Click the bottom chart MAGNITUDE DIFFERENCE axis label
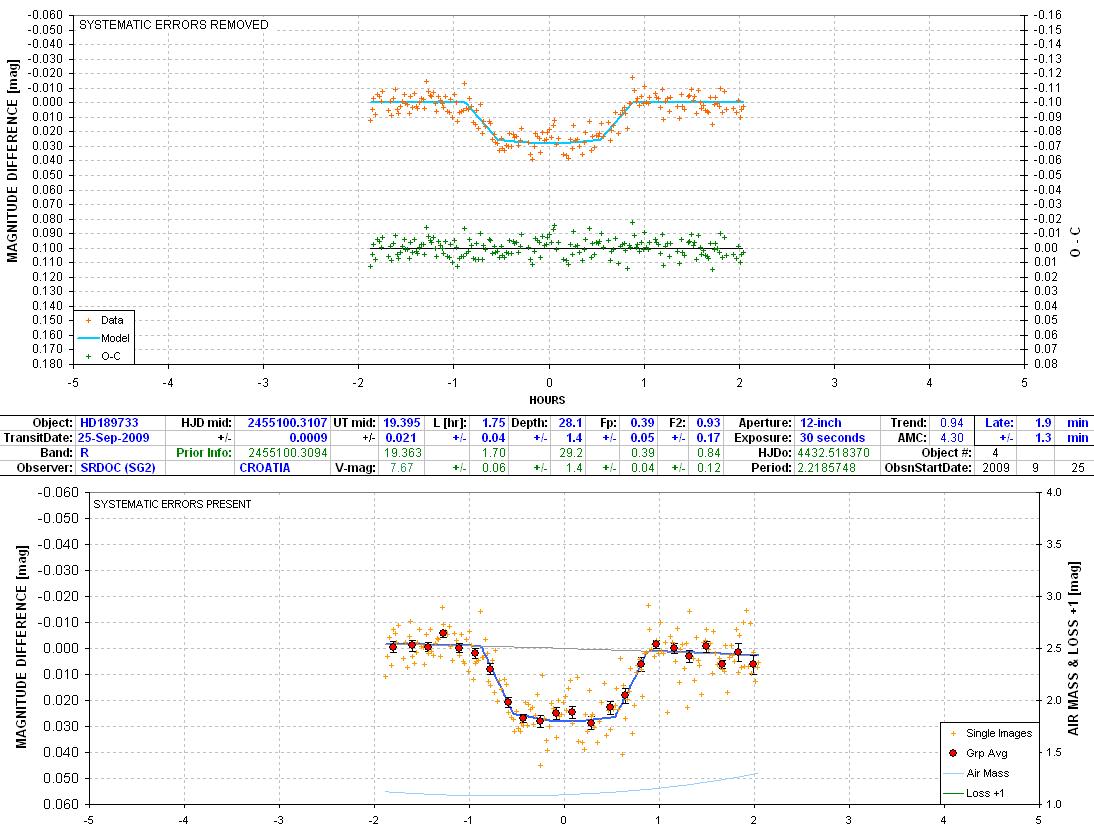This screenshot has height=830, width=1094. [21, 647]
